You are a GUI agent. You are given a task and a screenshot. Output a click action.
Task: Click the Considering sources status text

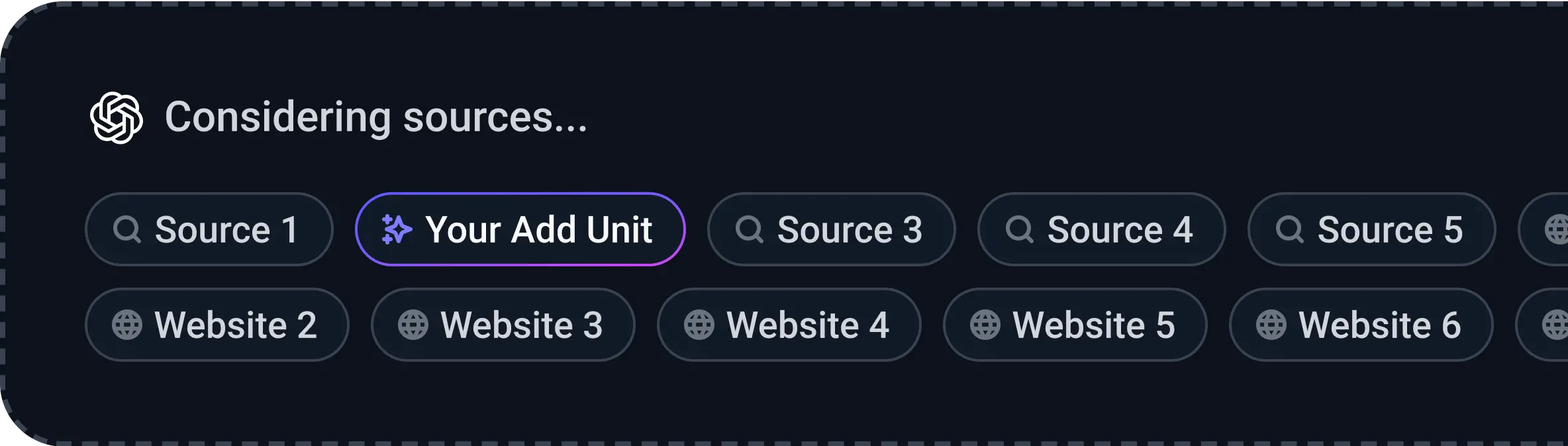375,118
